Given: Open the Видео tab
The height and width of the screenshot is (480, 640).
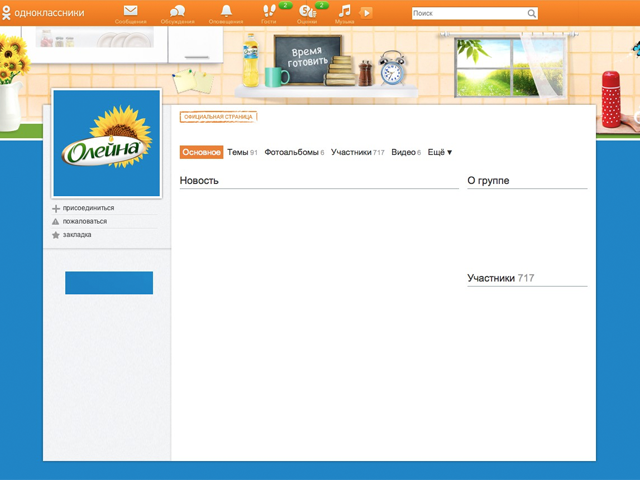Looking at the screenshot, I should pos(406,152).
